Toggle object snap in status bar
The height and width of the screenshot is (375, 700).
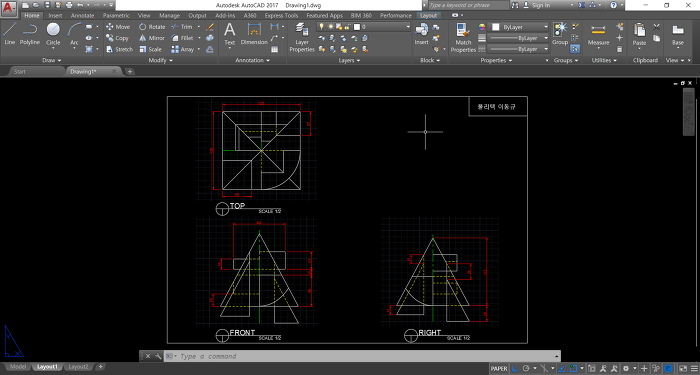click(x=573, y=369)
